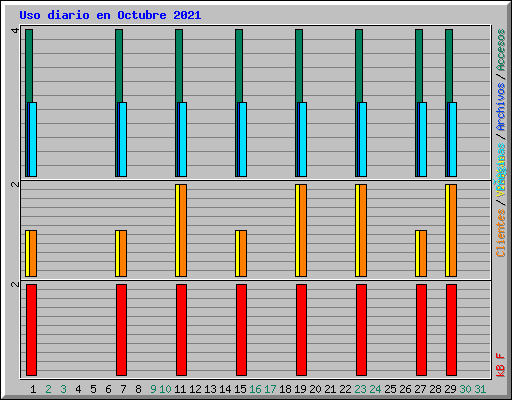Select the red KB F bar for day 15

click(241, 330)
